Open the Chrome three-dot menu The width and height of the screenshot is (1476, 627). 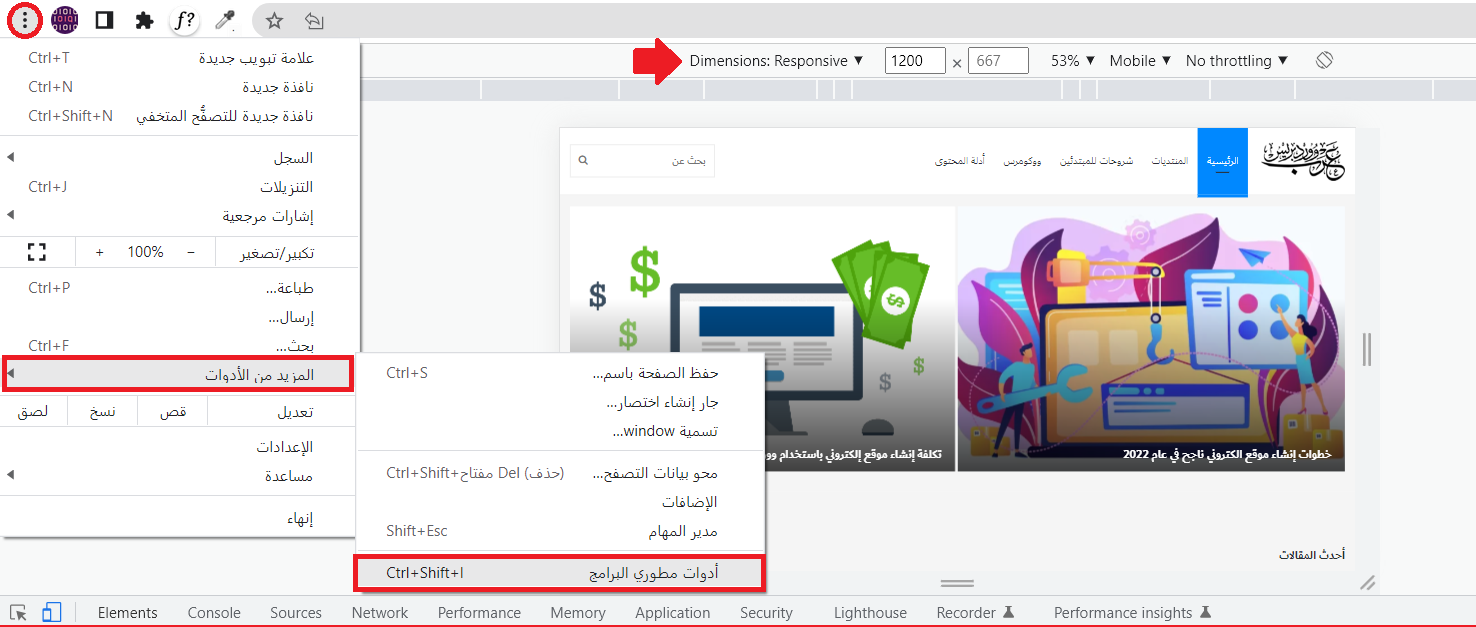point(25,20)
